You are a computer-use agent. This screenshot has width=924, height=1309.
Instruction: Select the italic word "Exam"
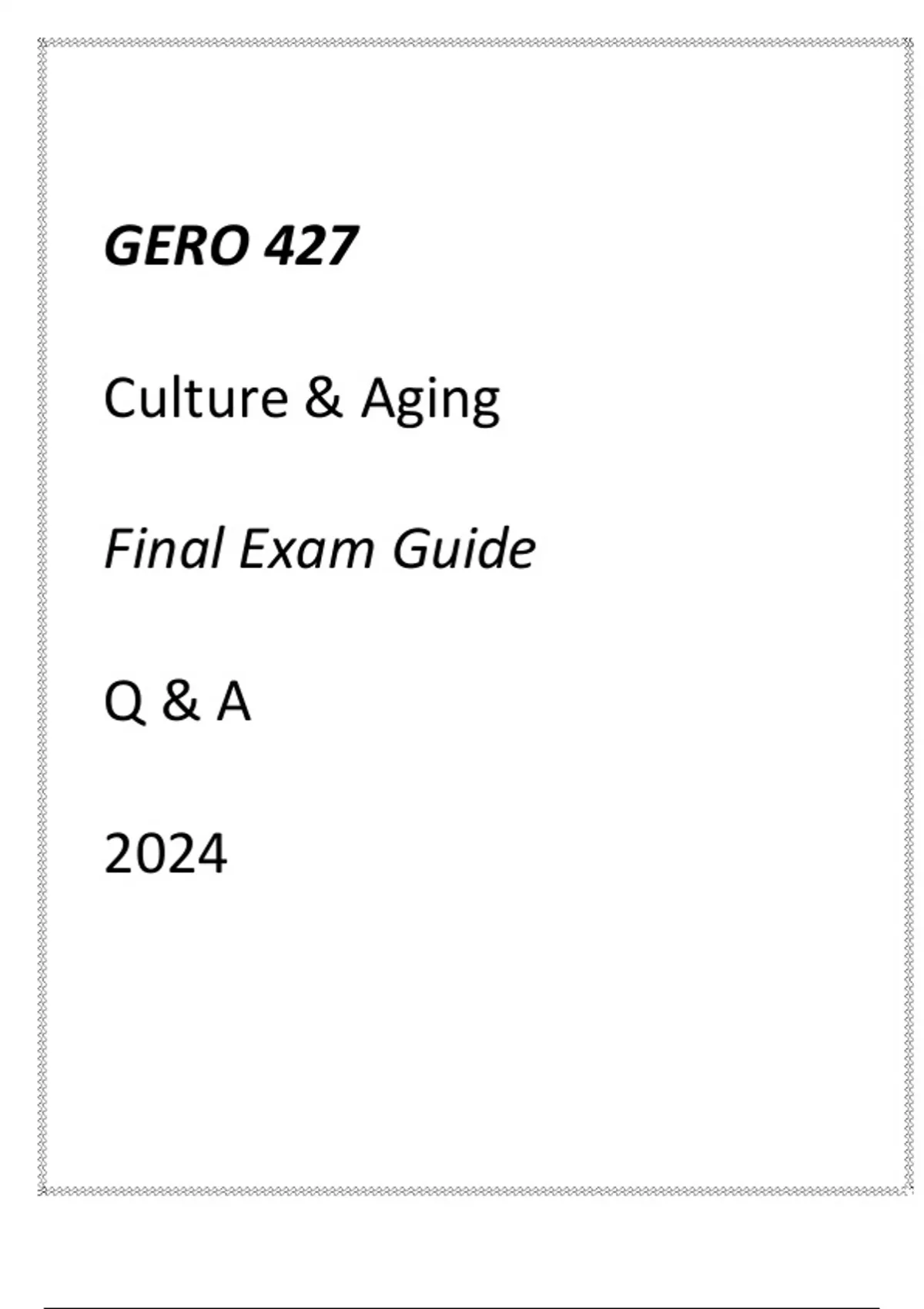pyautogui.click(x=306, y=549)
